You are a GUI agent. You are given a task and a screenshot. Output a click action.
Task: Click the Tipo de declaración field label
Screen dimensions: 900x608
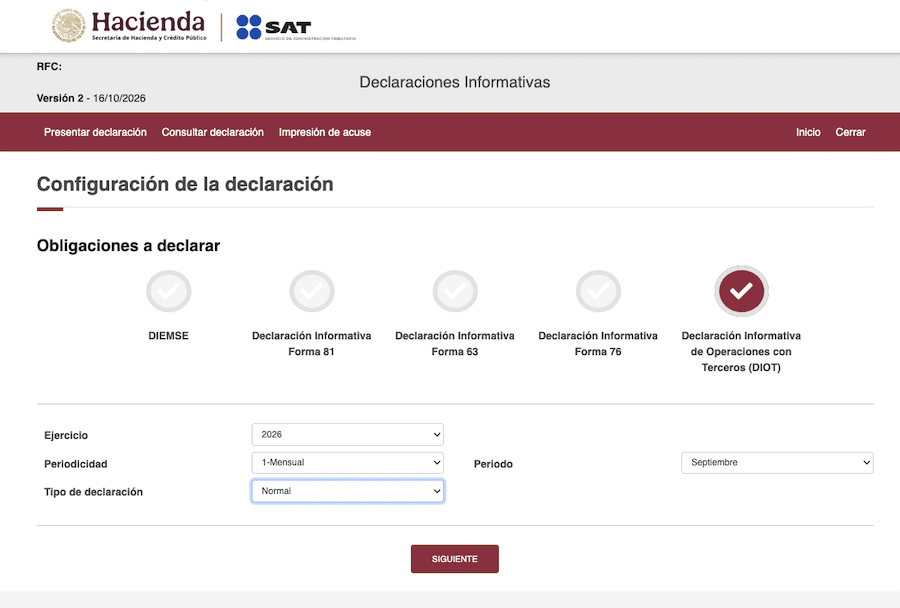(x=94, y=492)
